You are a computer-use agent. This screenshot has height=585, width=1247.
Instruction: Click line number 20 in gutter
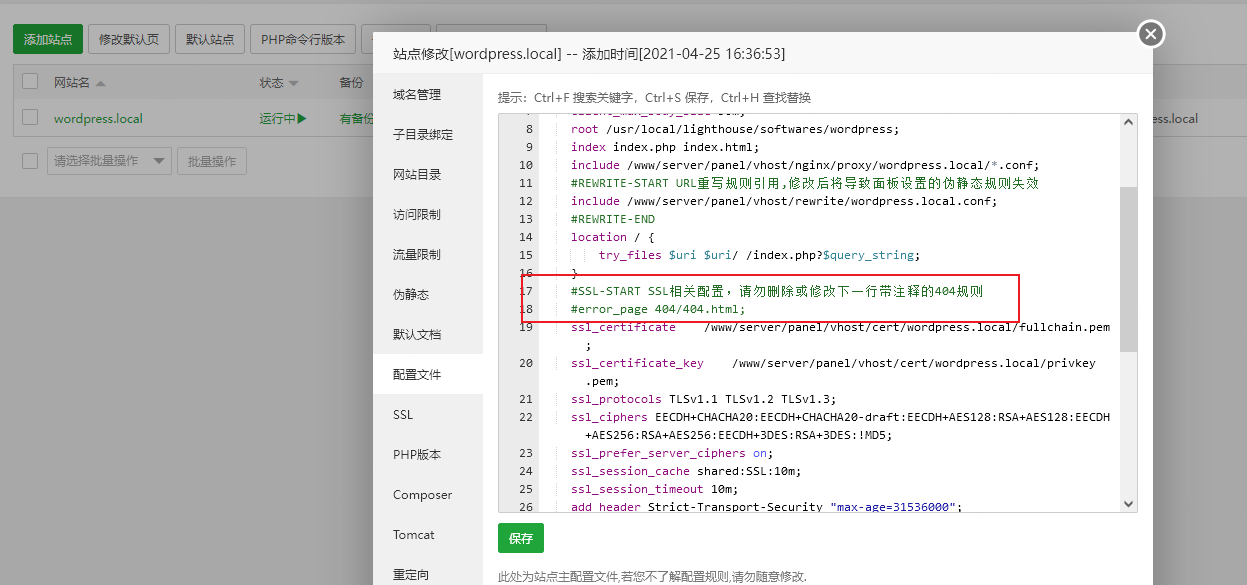[x=526, y=363]
